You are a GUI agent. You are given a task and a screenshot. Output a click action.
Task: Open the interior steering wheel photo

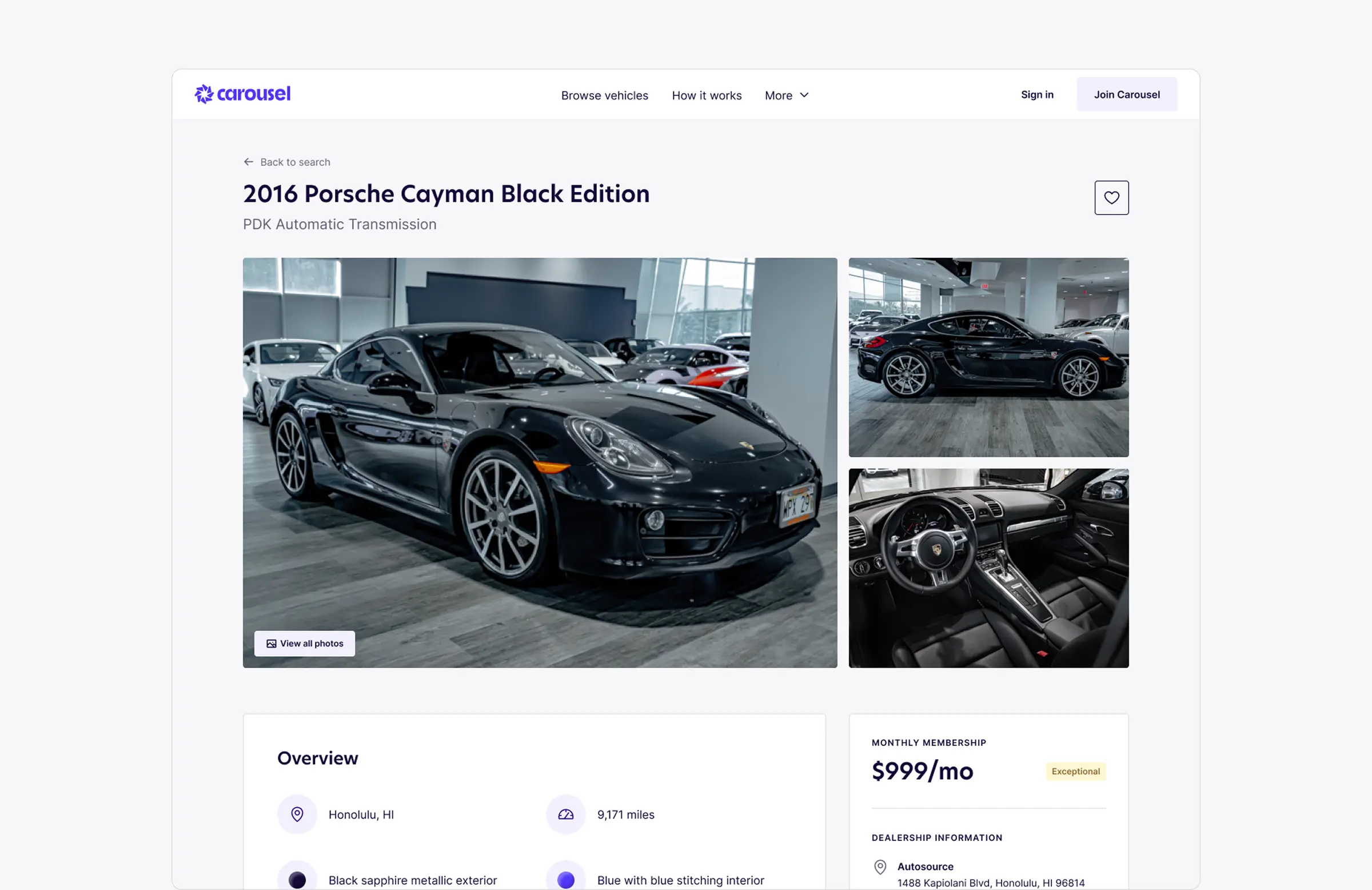pos(988,568)
